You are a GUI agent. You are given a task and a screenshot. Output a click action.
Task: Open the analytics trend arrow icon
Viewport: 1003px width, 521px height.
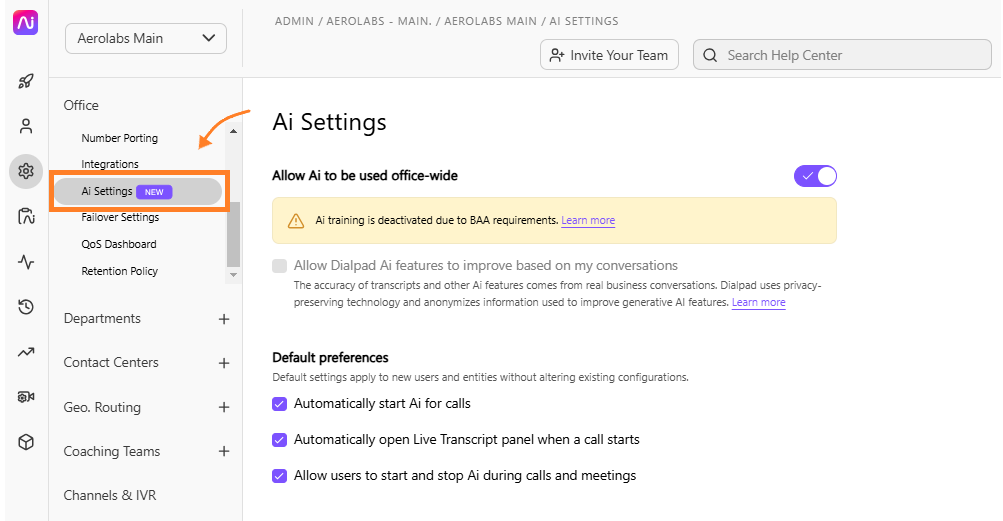(26, 352)
